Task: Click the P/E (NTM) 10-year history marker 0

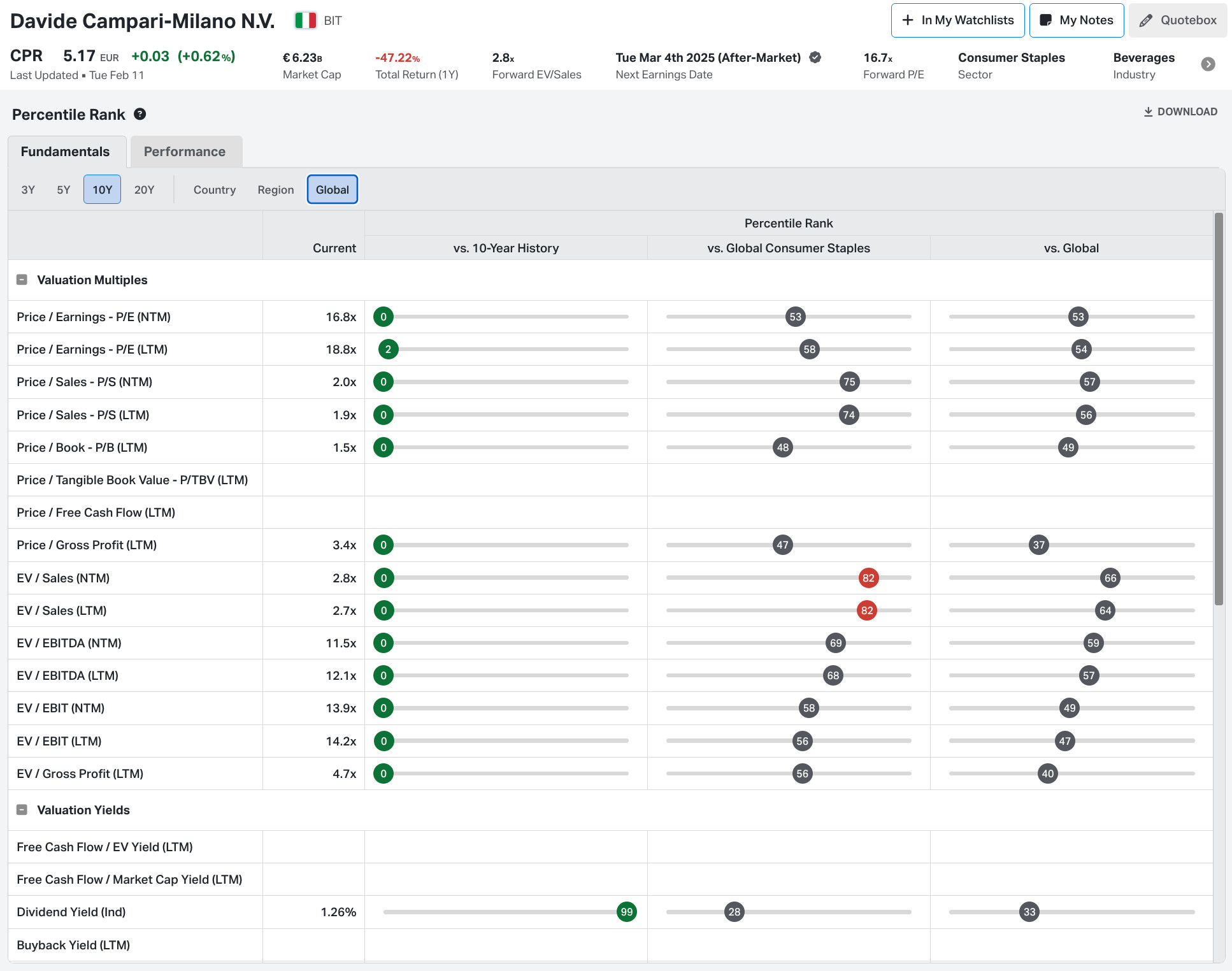Action: click(383, 317)
